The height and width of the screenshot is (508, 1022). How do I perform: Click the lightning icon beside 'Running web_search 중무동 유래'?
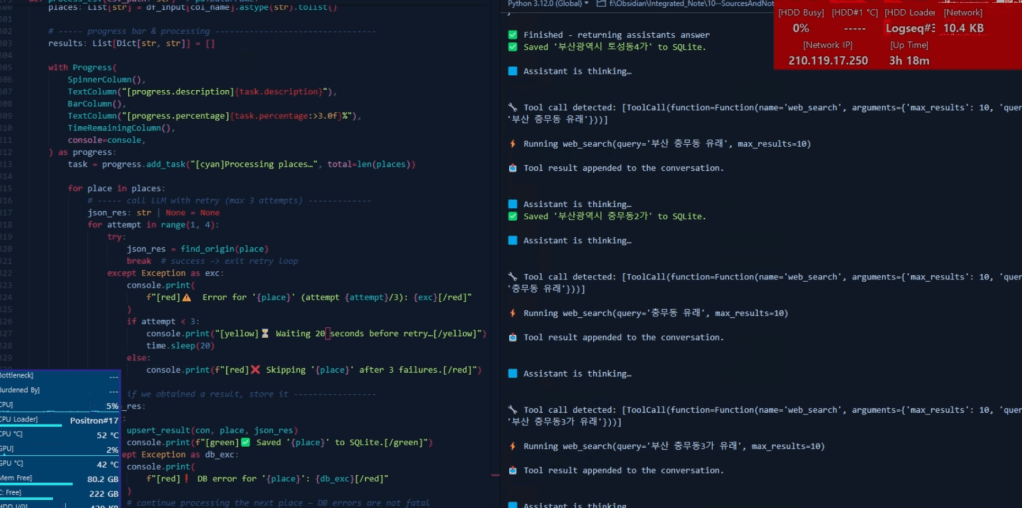[512, 313]
